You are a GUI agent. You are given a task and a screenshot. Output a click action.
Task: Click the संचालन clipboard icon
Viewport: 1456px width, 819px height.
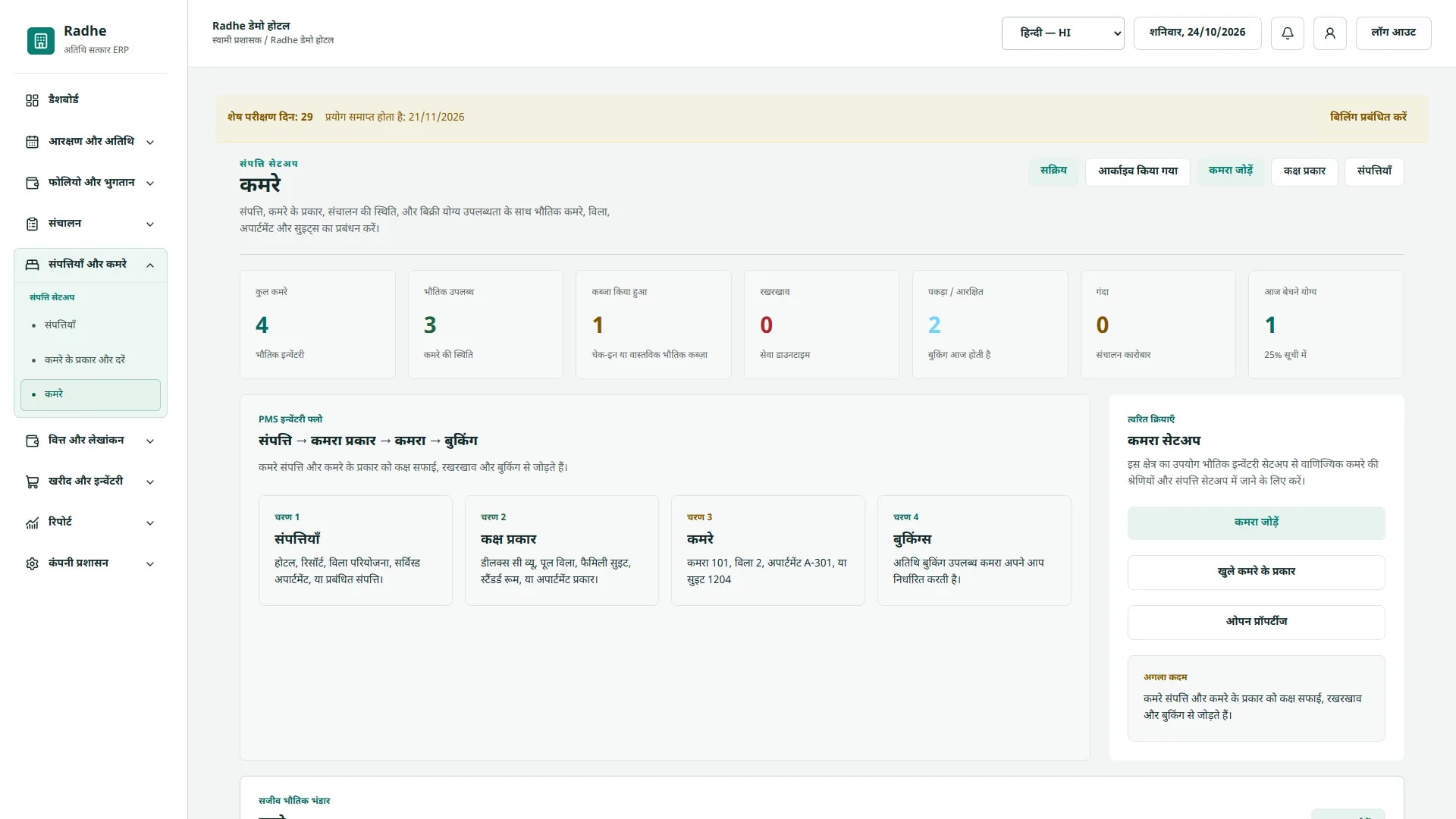[32, 224]
